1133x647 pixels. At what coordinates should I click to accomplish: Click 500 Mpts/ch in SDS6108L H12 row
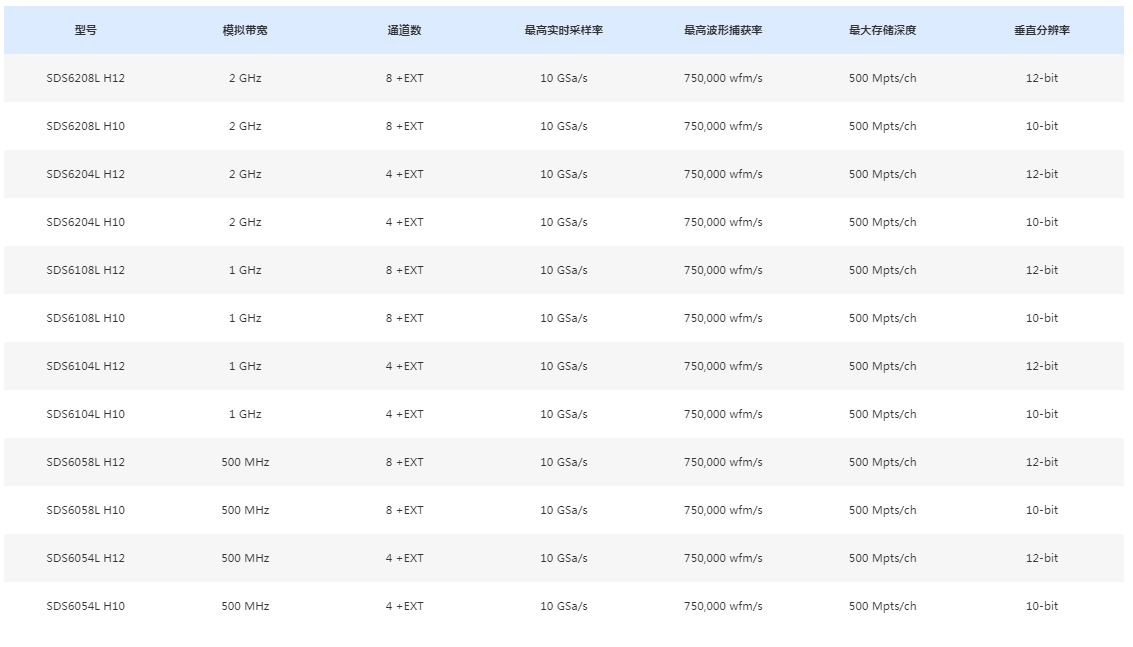882,270
